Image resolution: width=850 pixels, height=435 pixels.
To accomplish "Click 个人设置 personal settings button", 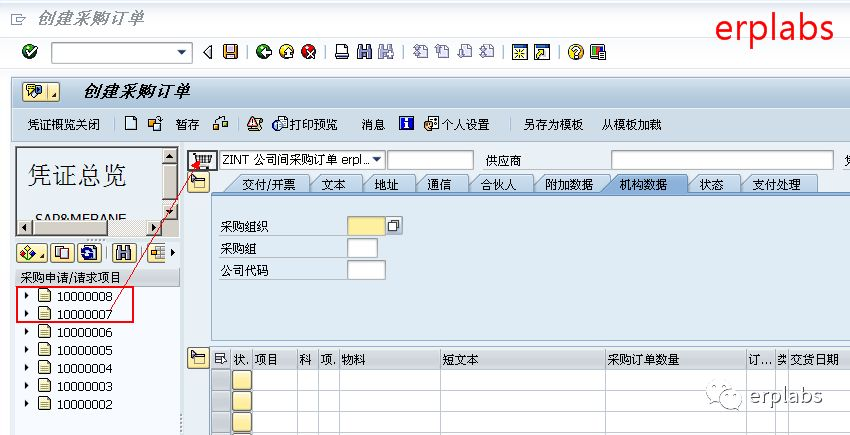I will [x=457, y=124].
